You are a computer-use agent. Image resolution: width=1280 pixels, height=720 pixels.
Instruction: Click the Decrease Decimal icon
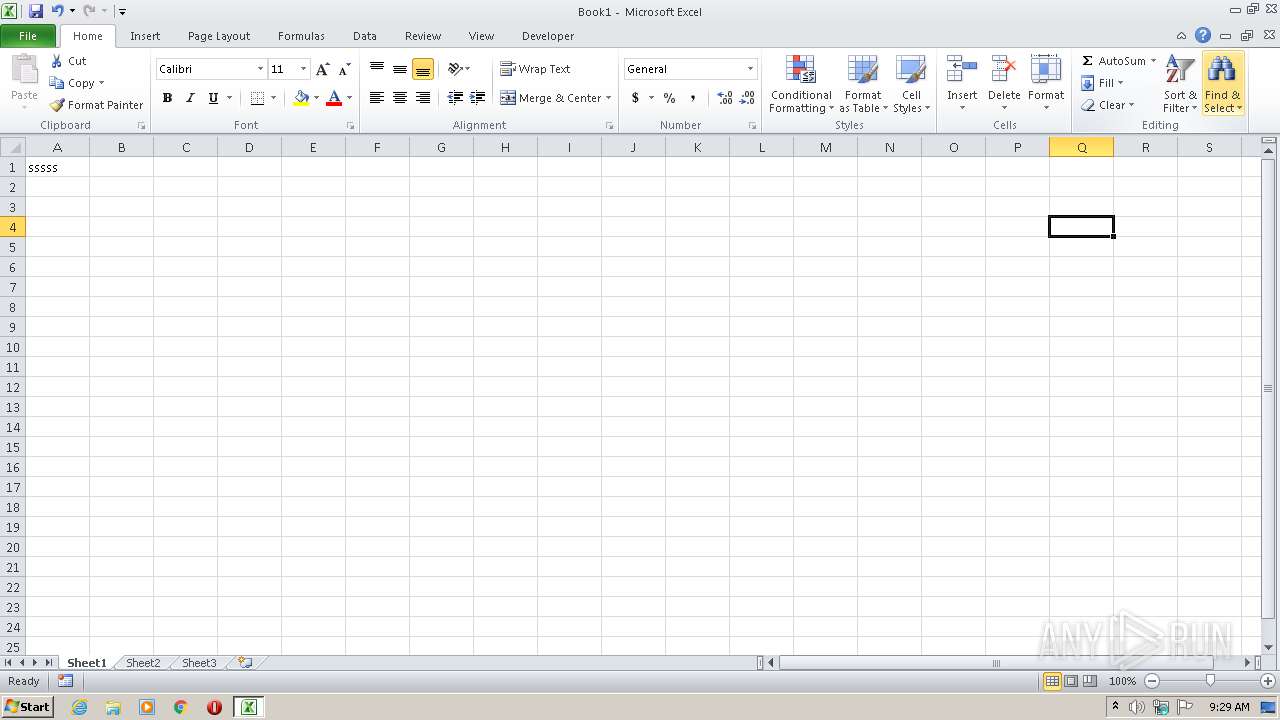748,98
